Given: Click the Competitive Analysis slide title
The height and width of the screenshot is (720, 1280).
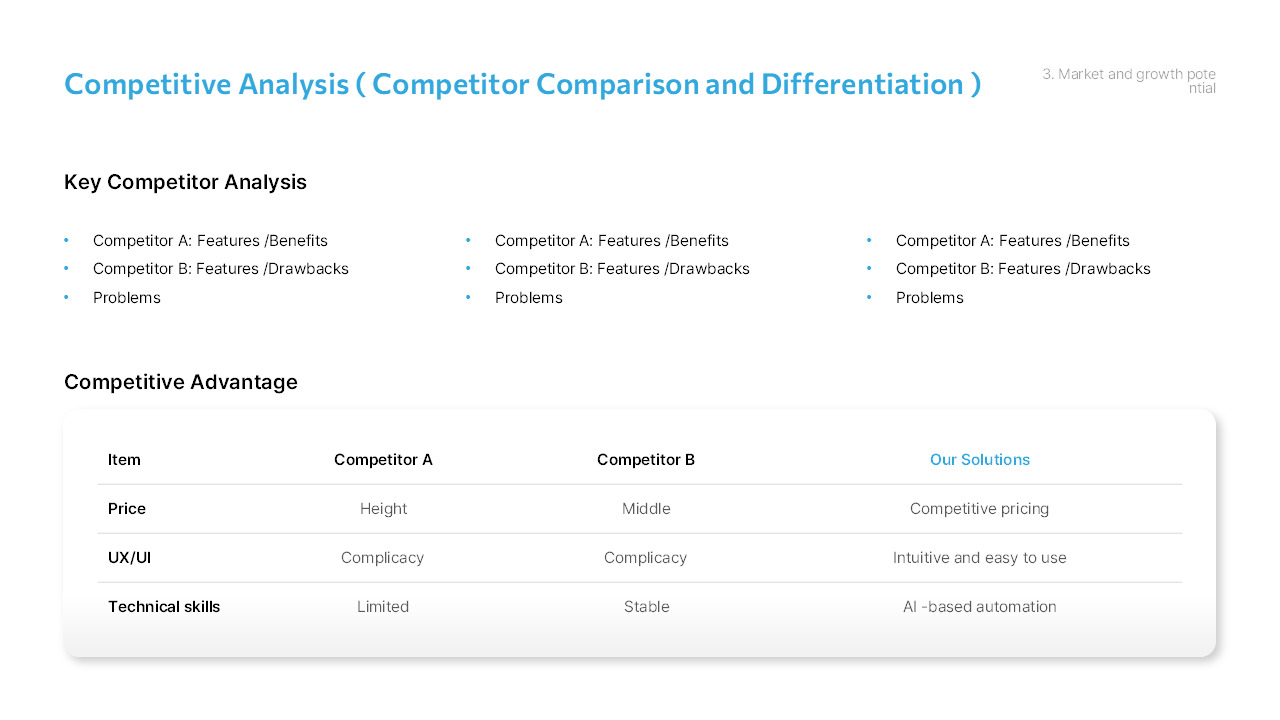Looking at the screenshot, I should 522,84.
